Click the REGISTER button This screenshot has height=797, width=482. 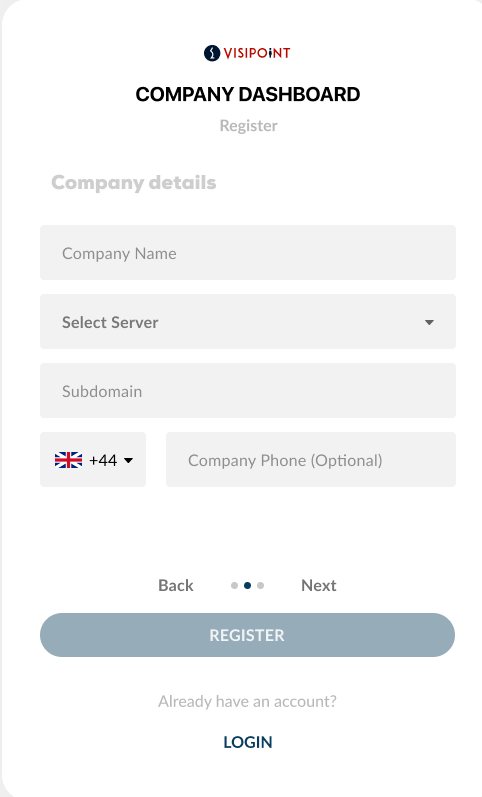click(248, 635)
